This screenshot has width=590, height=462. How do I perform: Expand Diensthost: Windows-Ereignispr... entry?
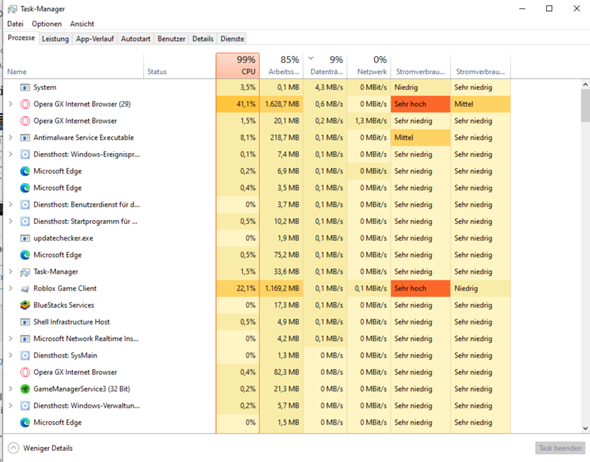click(x=11, y=154)
